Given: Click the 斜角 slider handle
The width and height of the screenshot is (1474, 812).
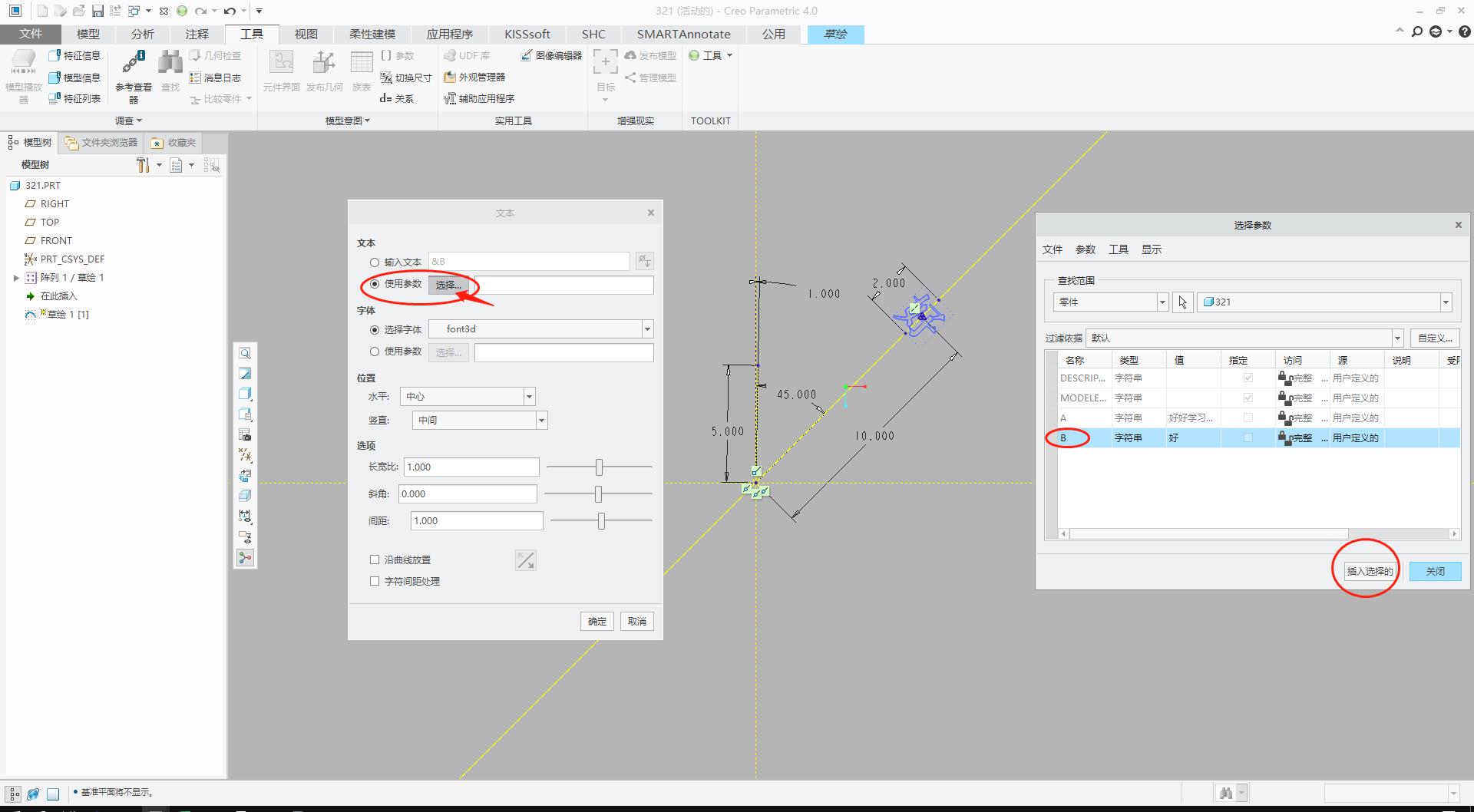Looking at the screenshot, I should 598,493.
